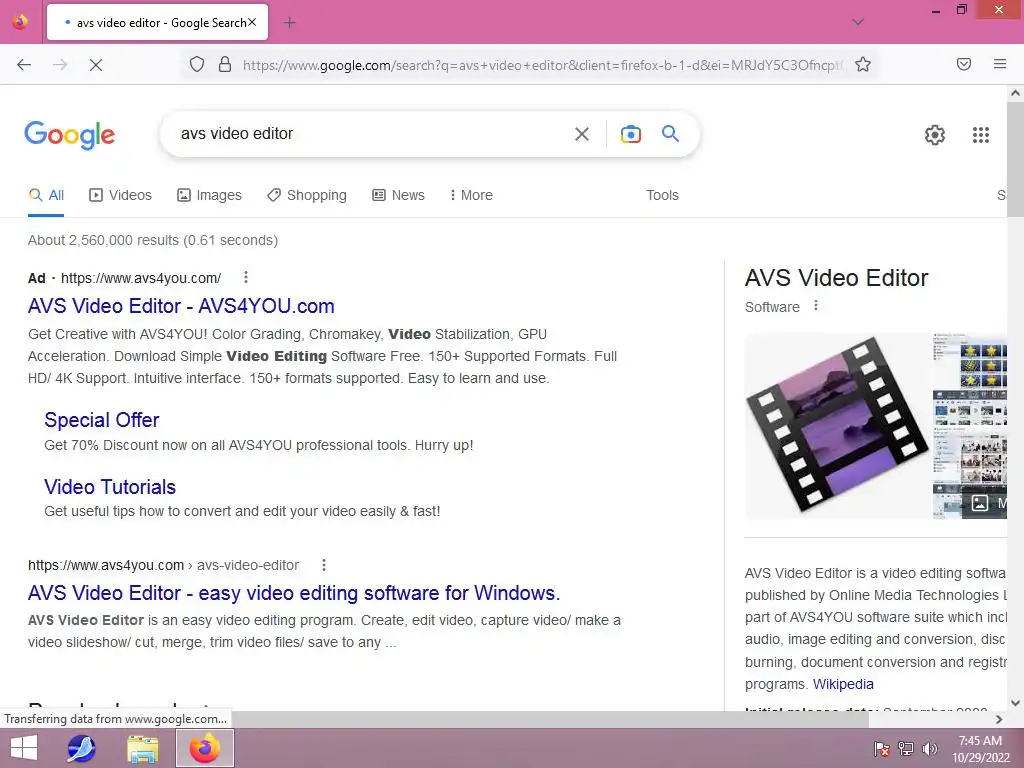Close the Google Search tab
Image resolution: width=1024 pixels, height=768 pixels.
click(252, 22)
